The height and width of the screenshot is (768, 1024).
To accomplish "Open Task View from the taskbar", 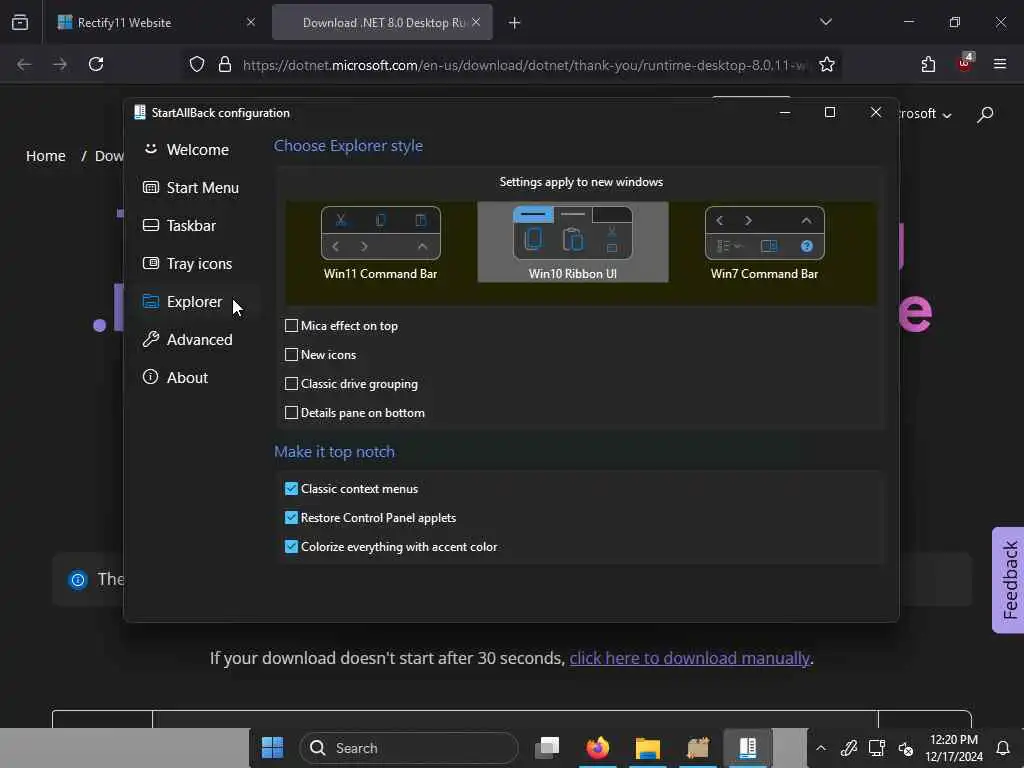I will (x=547, y=748).
